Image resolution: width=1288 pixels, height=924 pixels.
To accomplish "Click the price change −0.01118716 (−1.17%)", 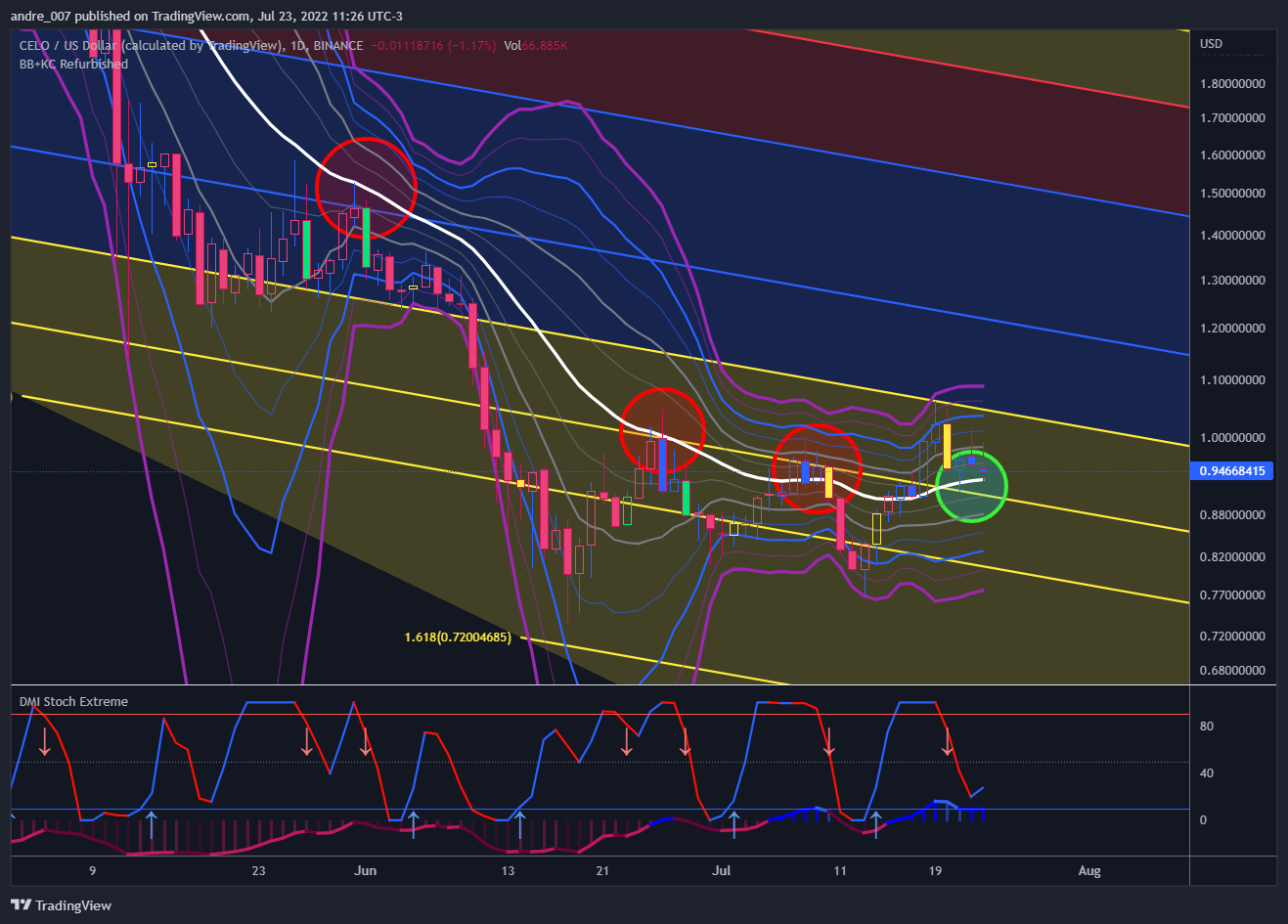I will click(x=434, y=46).
